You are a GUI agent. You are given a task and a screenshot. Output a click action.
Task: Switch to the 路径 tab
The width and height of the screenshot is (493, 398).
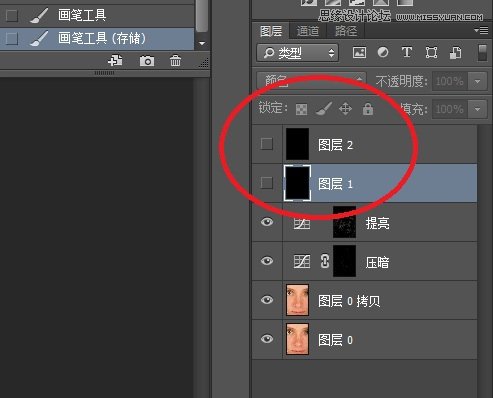click(346, 31)
